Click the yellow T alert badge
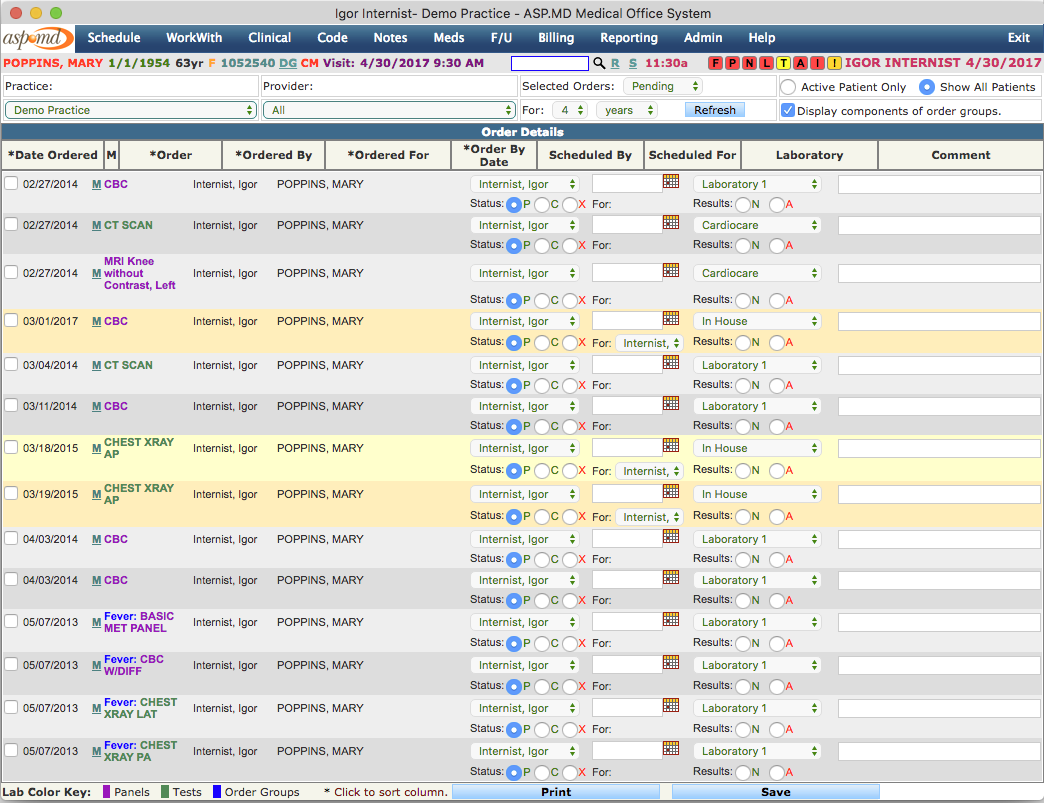 783,63
